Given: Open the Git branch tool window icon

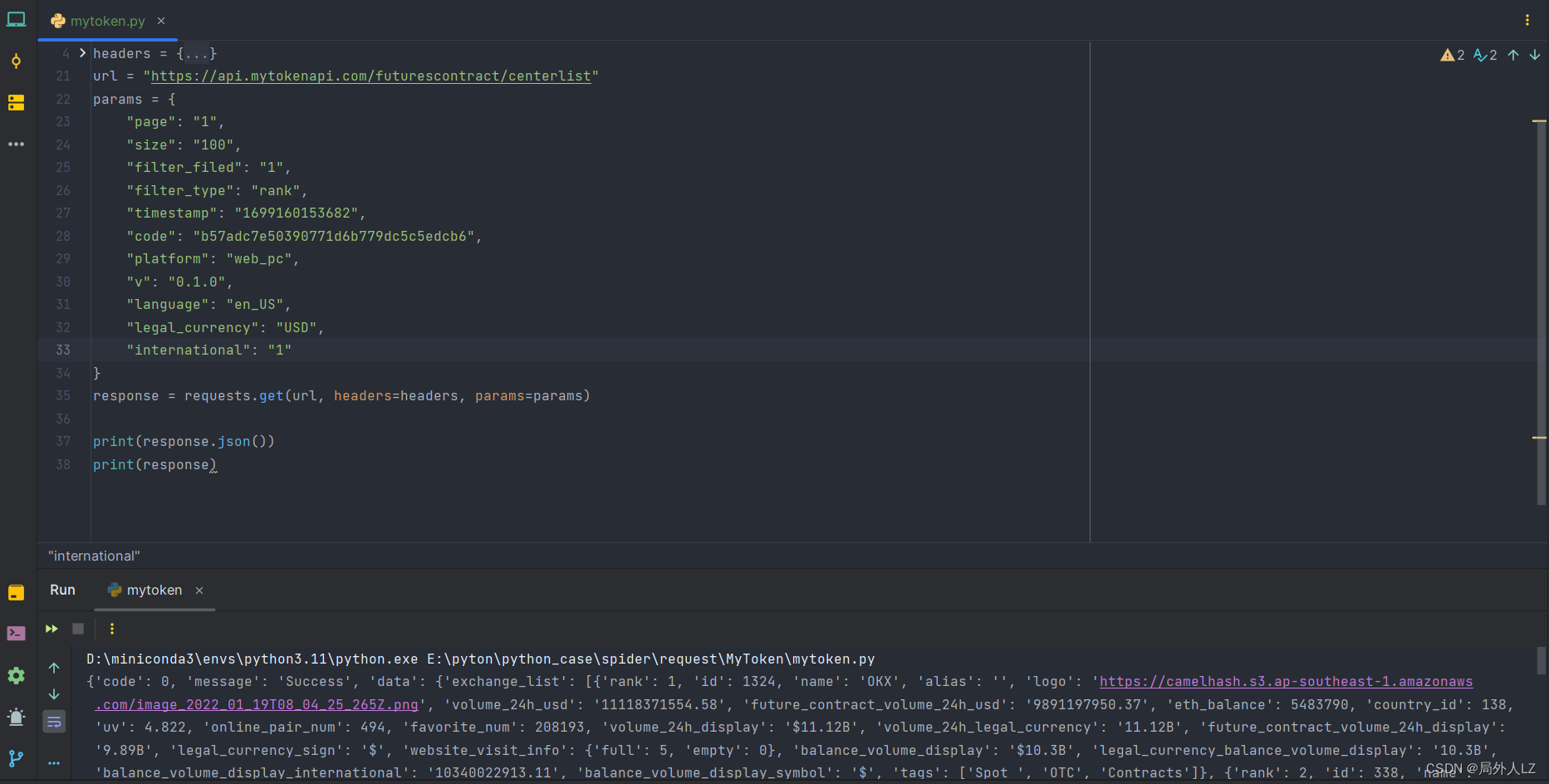Looking at the screenshot, I should point(16,758).
